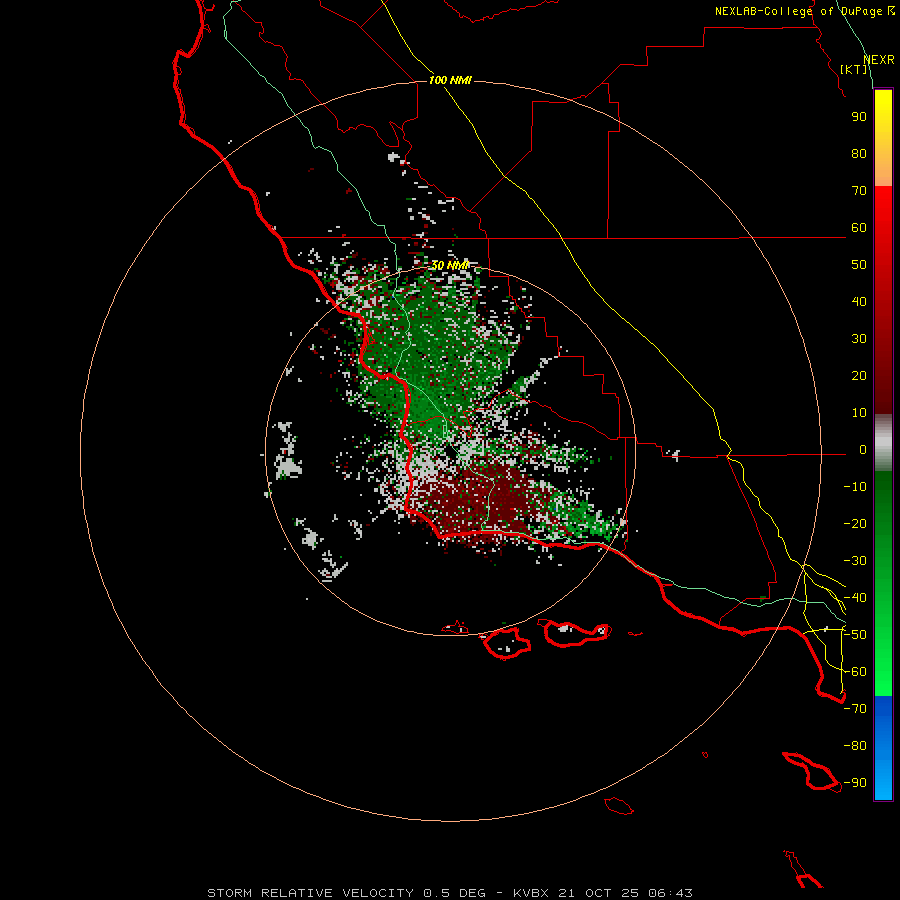The width and height of the screenshot is (900, 900).
Task: Click the 06:43 timestamp
Action: [670, 893]
